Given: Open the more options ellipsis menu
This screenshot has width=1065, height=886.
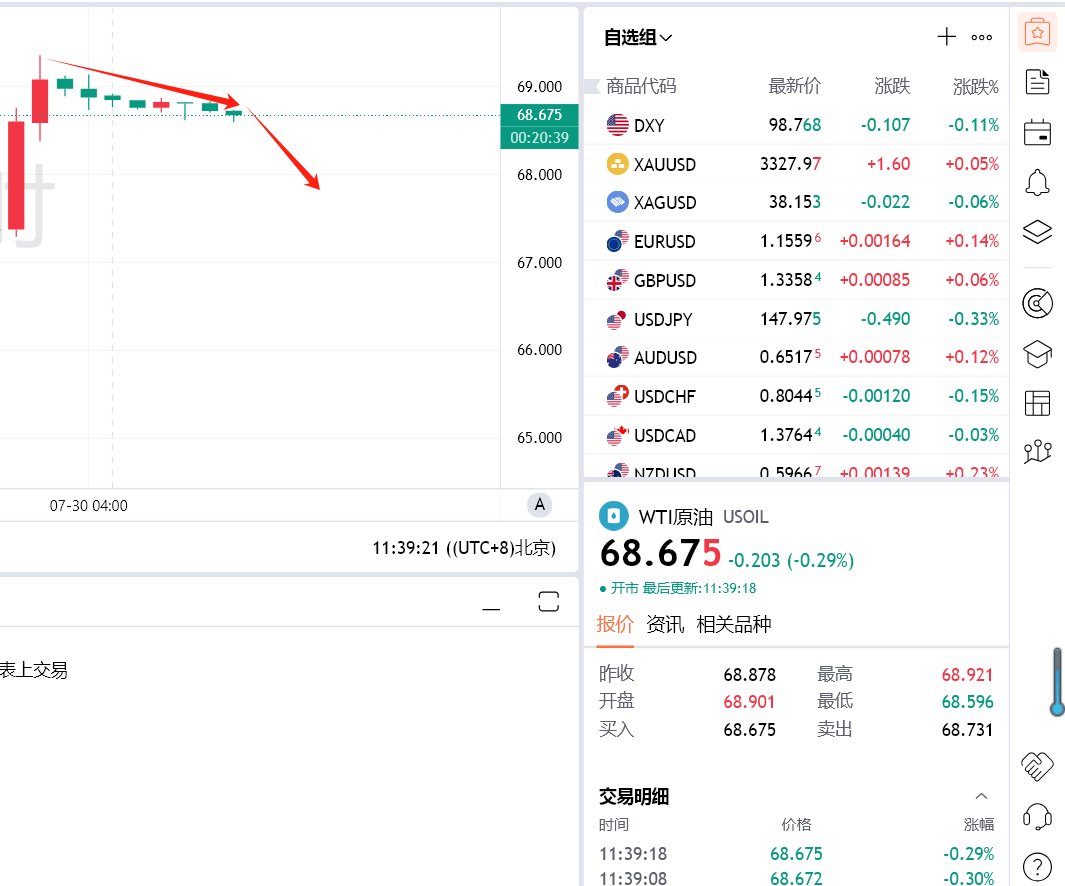Looking at the screenshot, I should [x=981, y=36].
